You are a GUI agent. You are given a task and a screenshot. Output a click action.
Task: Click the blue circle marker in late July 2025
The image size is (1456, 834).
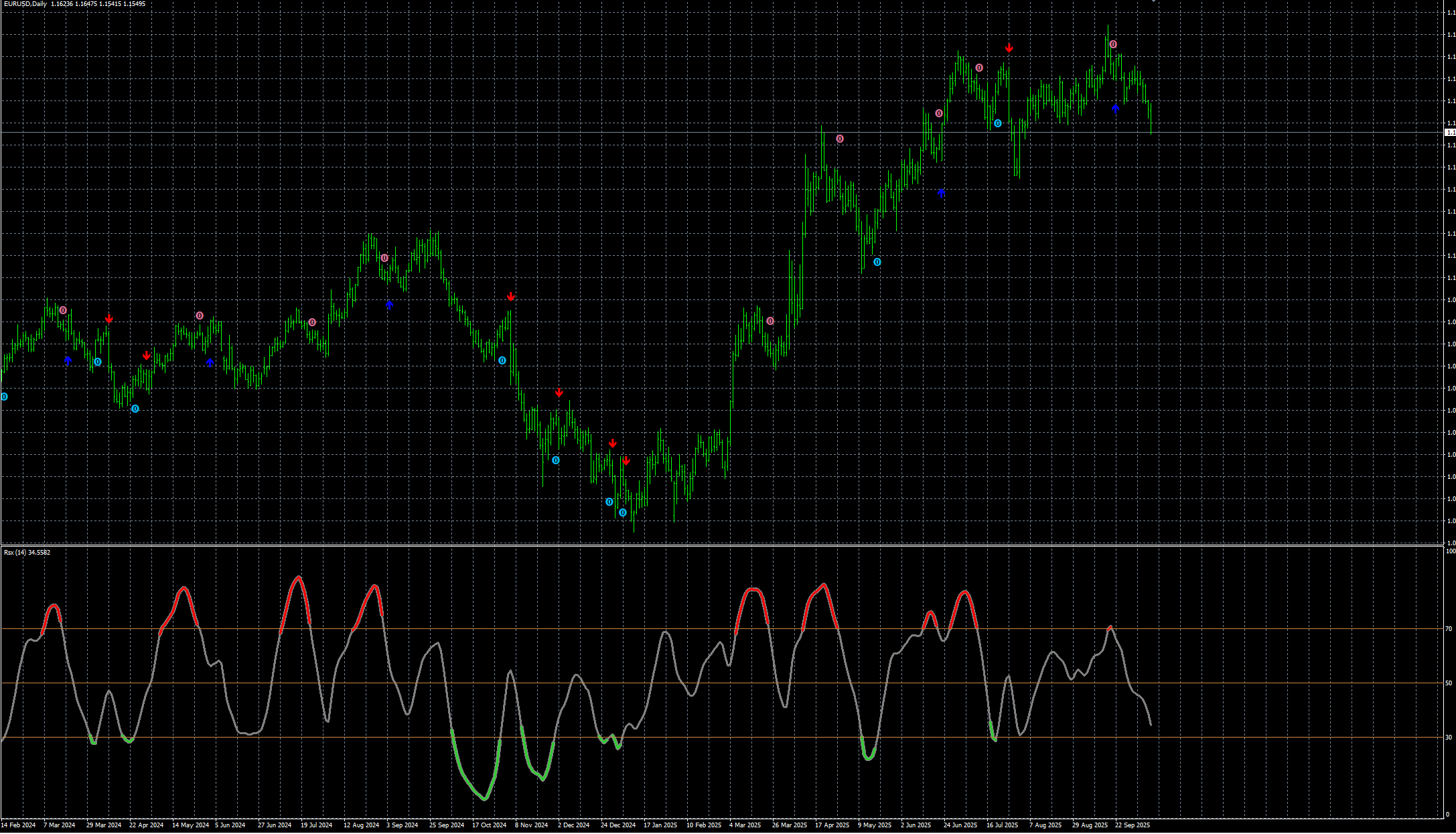(x=998, y=123)
